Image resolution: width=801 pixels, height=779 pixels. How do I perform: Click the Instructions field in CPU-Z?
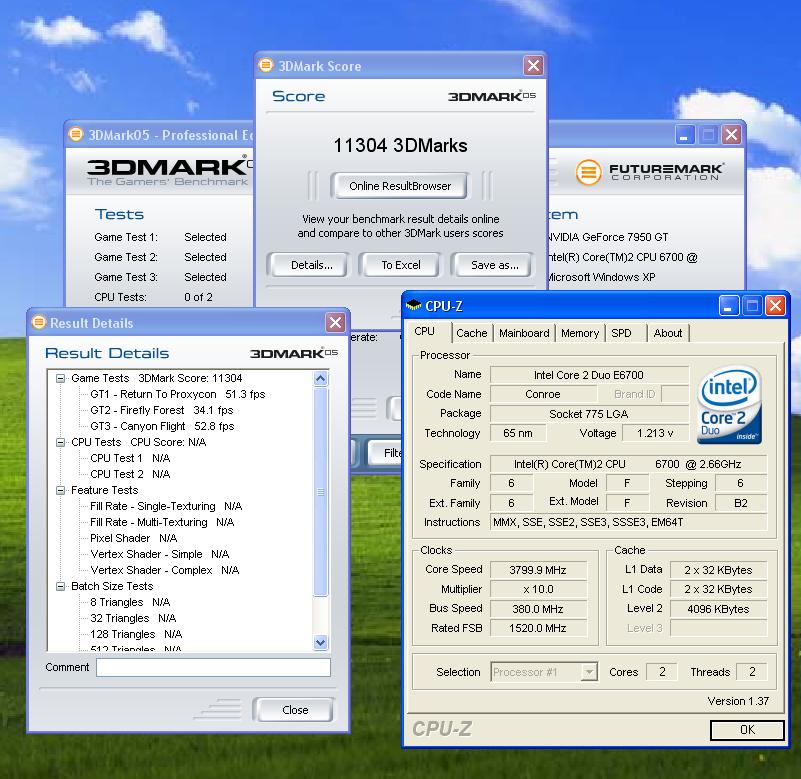tap(628, 522)
